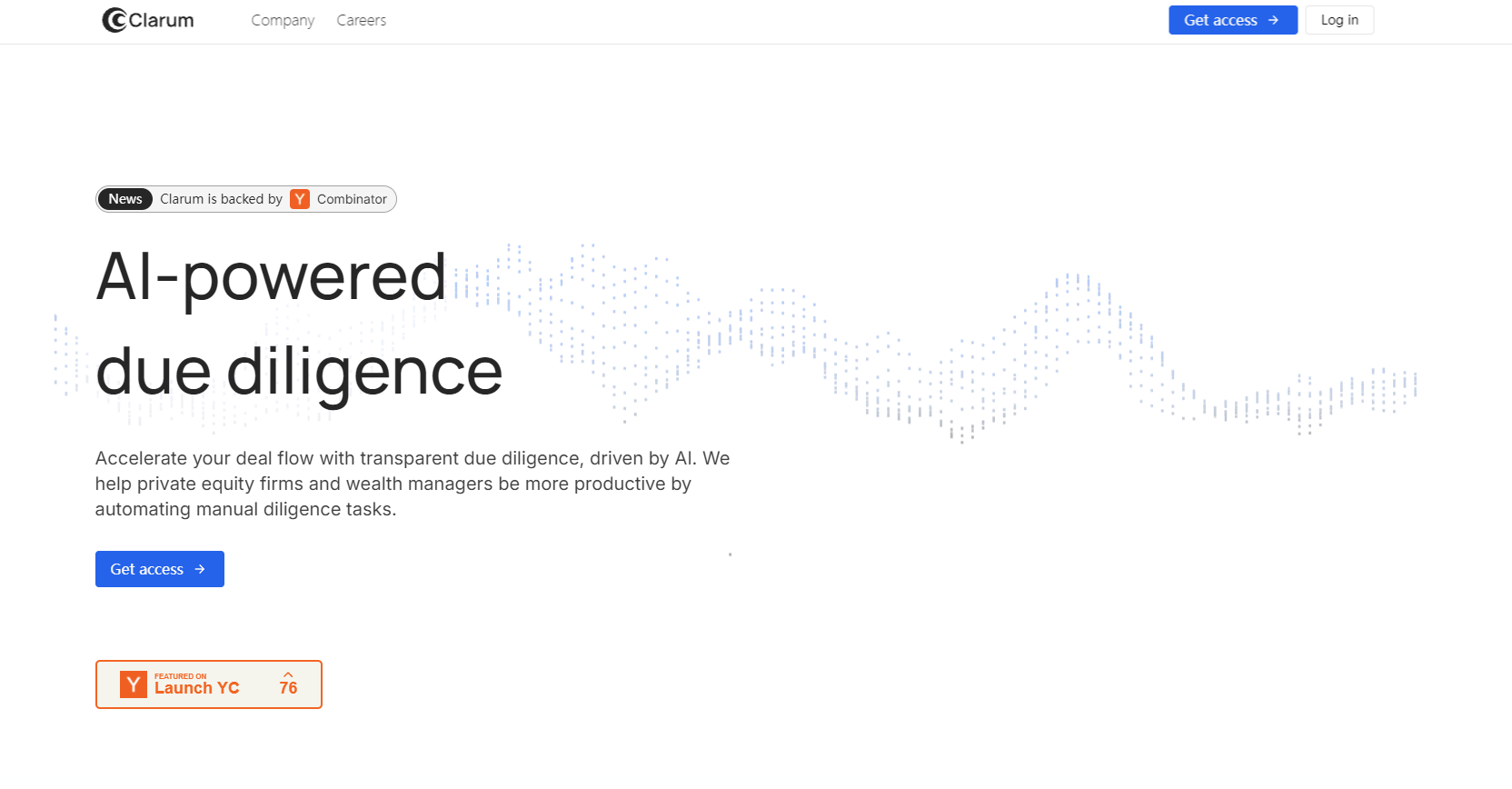Click the 'Clarum is backed by' text
This screenshot has height=789, width=1512.
point(221,199)
